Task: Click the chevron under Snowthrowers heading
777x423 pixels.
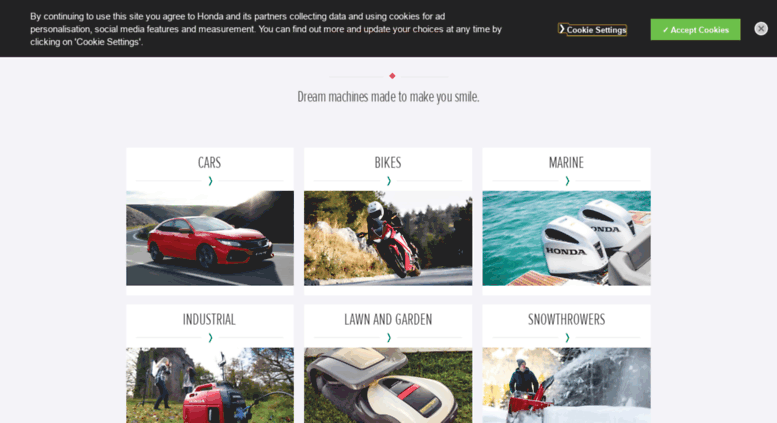Action: coord(567,337)
